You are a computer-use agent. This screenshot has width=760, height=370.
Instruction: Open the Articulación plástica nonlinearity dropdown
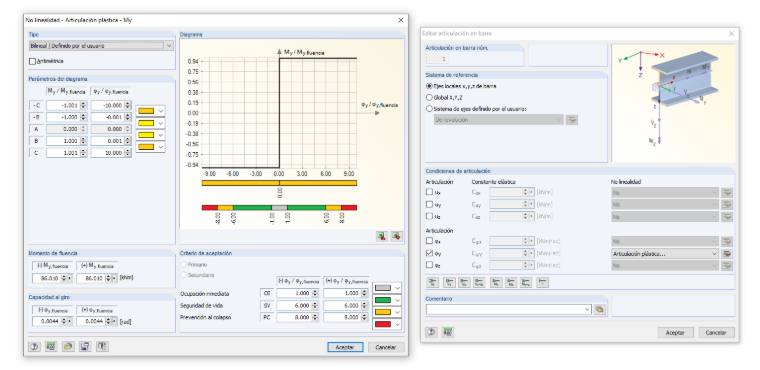click(x=665, y=253)
